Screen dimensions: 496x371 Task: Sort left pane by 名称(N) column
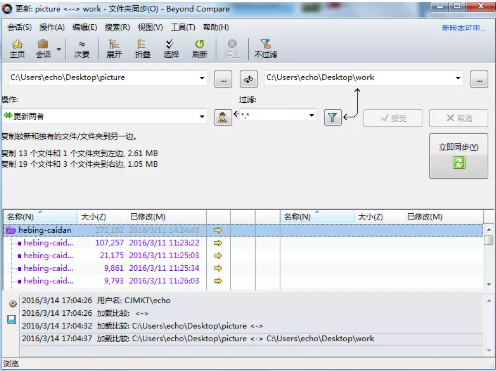point(41,217)
